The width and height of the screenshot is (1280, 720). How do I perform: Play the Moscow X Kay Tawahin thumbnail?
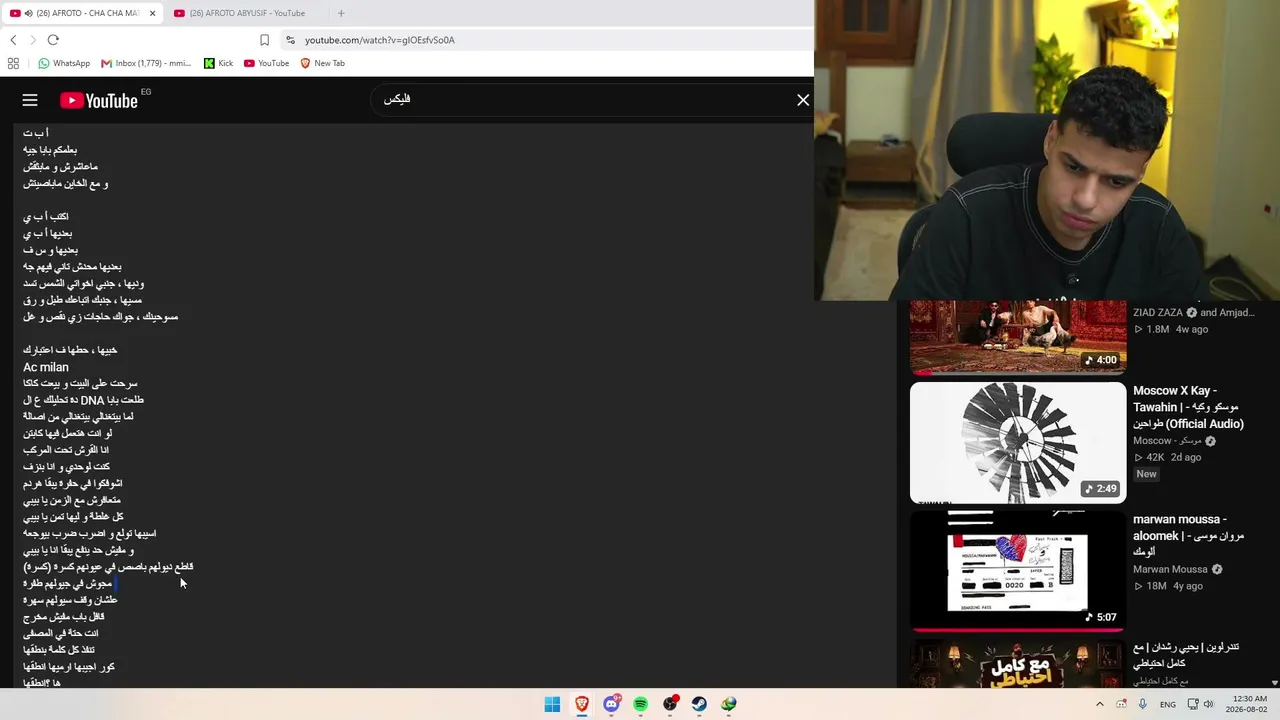1018,442
